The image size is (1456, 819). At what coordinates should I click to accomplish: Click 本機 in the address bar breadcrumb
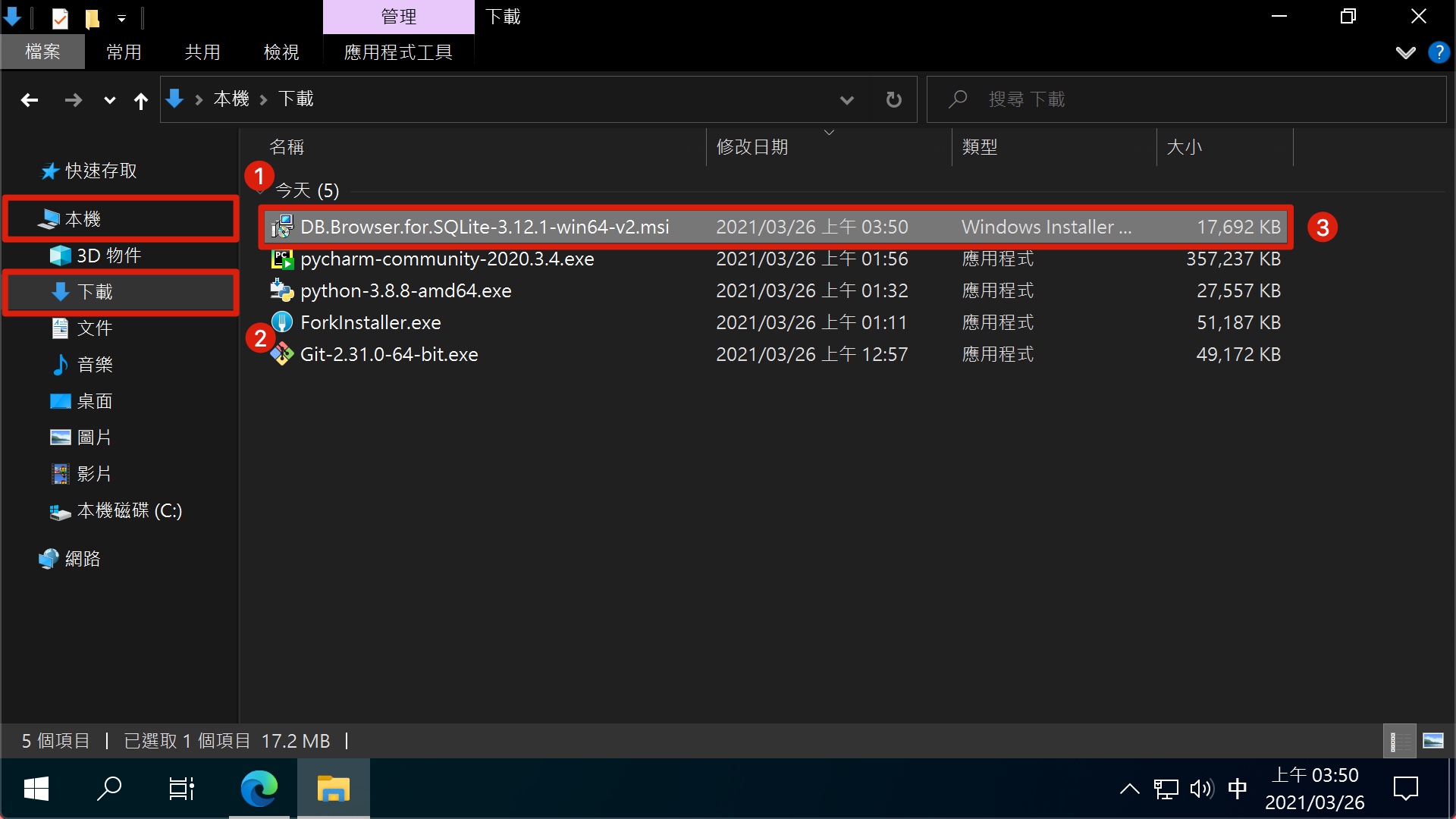[231, 99]
